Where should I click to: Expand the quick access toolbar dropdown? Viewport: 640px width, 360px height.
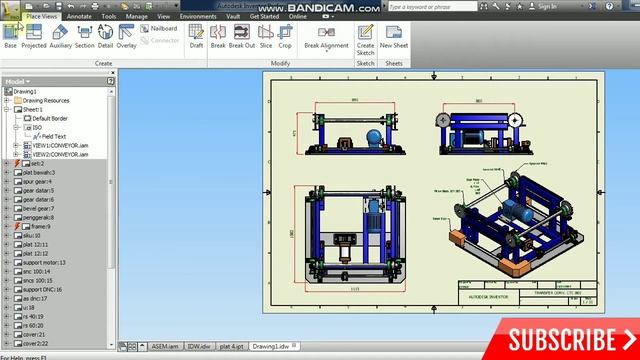coord(176,6)
